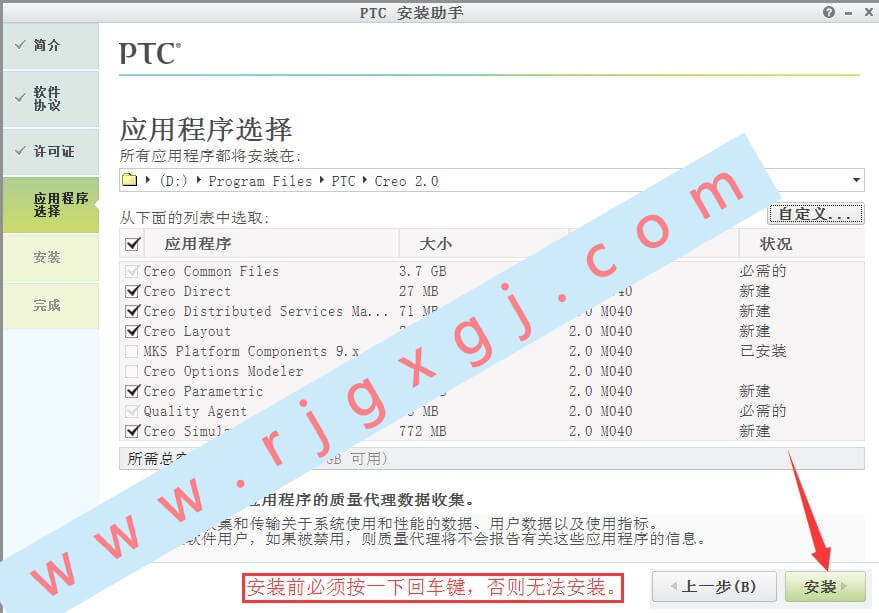This screenshot has height=613, width=879.
Task: Disable the Creo Layout checkbox
Action: [132, 331]
